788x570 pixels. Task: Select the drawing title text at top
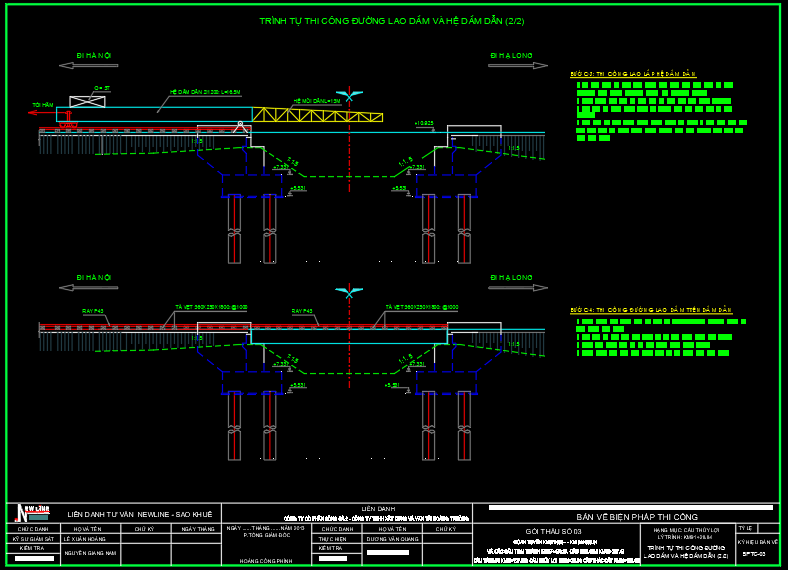pos(392,20)
